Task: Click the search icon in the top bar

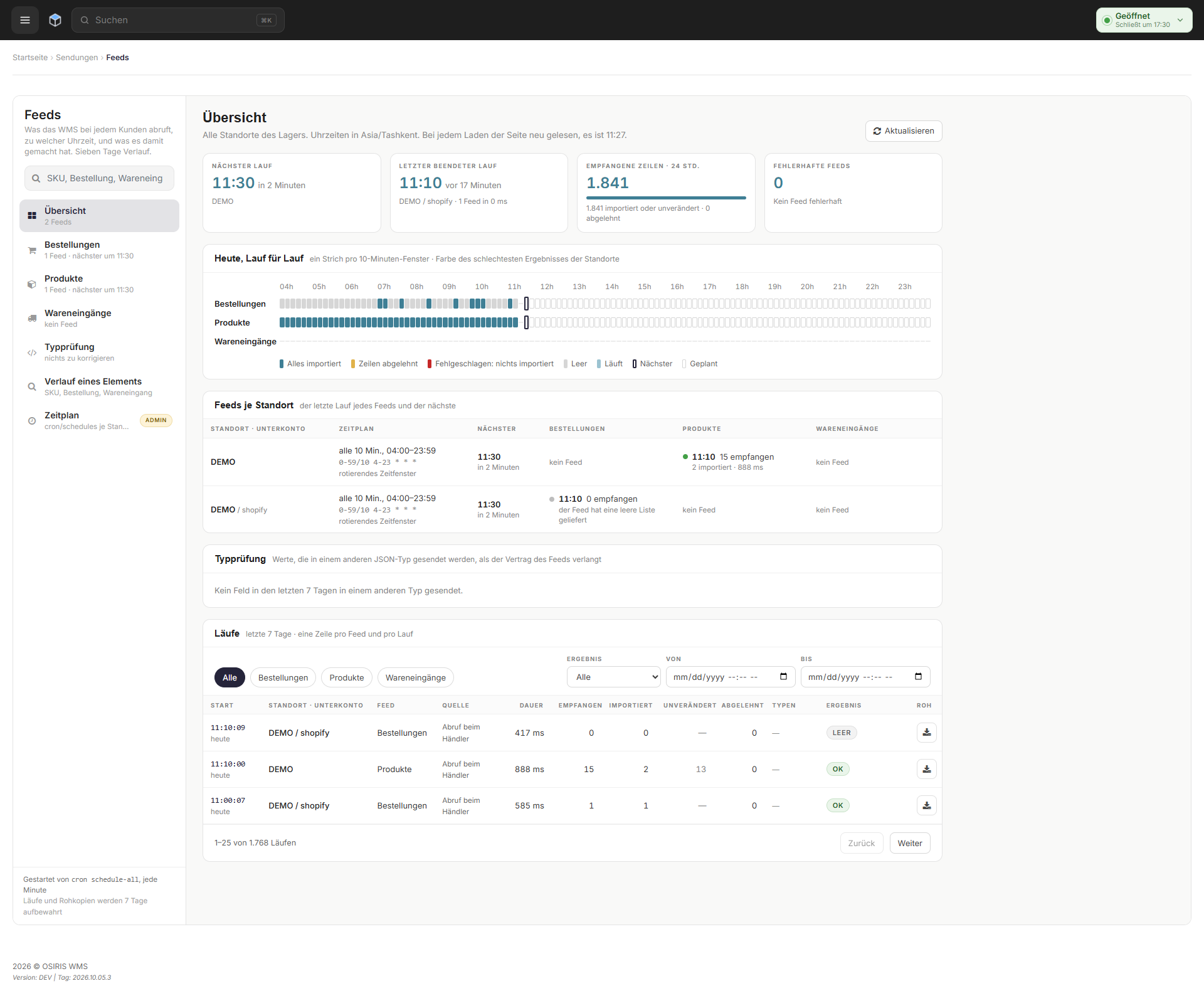Action: point(85,20)
